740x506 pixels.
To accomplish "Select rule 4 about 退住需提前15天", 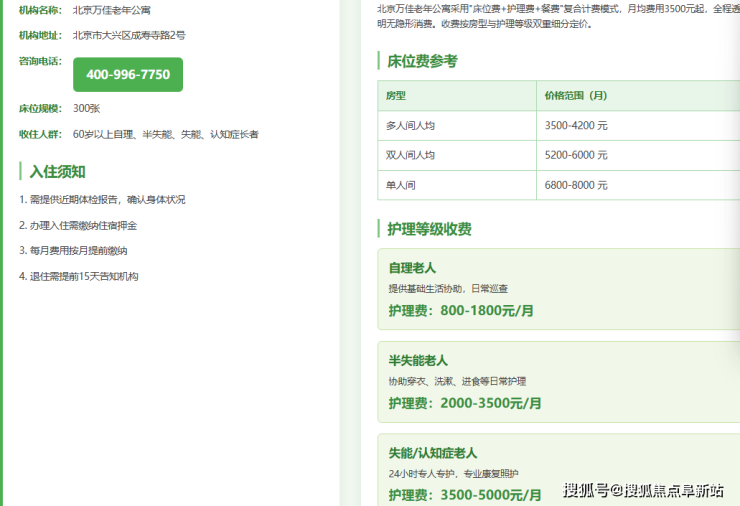I will 78,277.
